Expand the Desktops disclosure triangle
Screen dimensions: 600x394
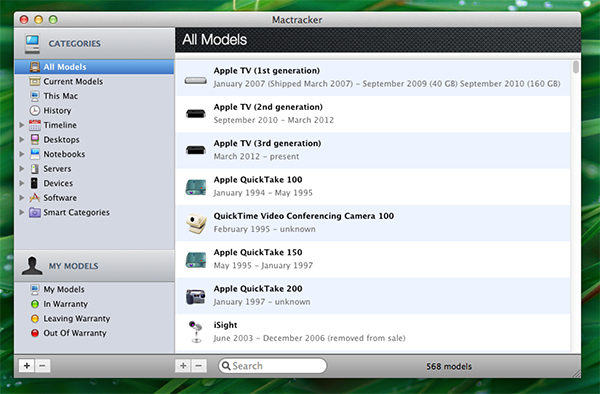[22, 140]
